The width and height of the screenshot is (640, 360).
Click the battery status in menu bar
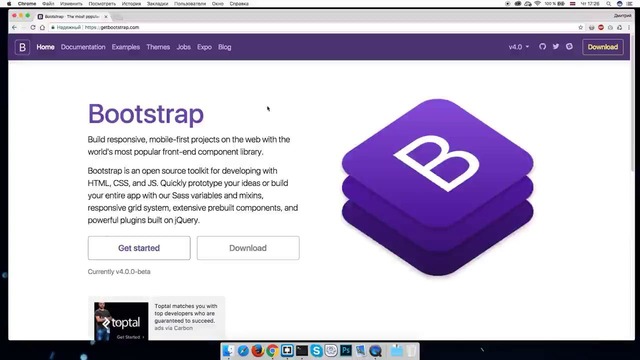555,4
